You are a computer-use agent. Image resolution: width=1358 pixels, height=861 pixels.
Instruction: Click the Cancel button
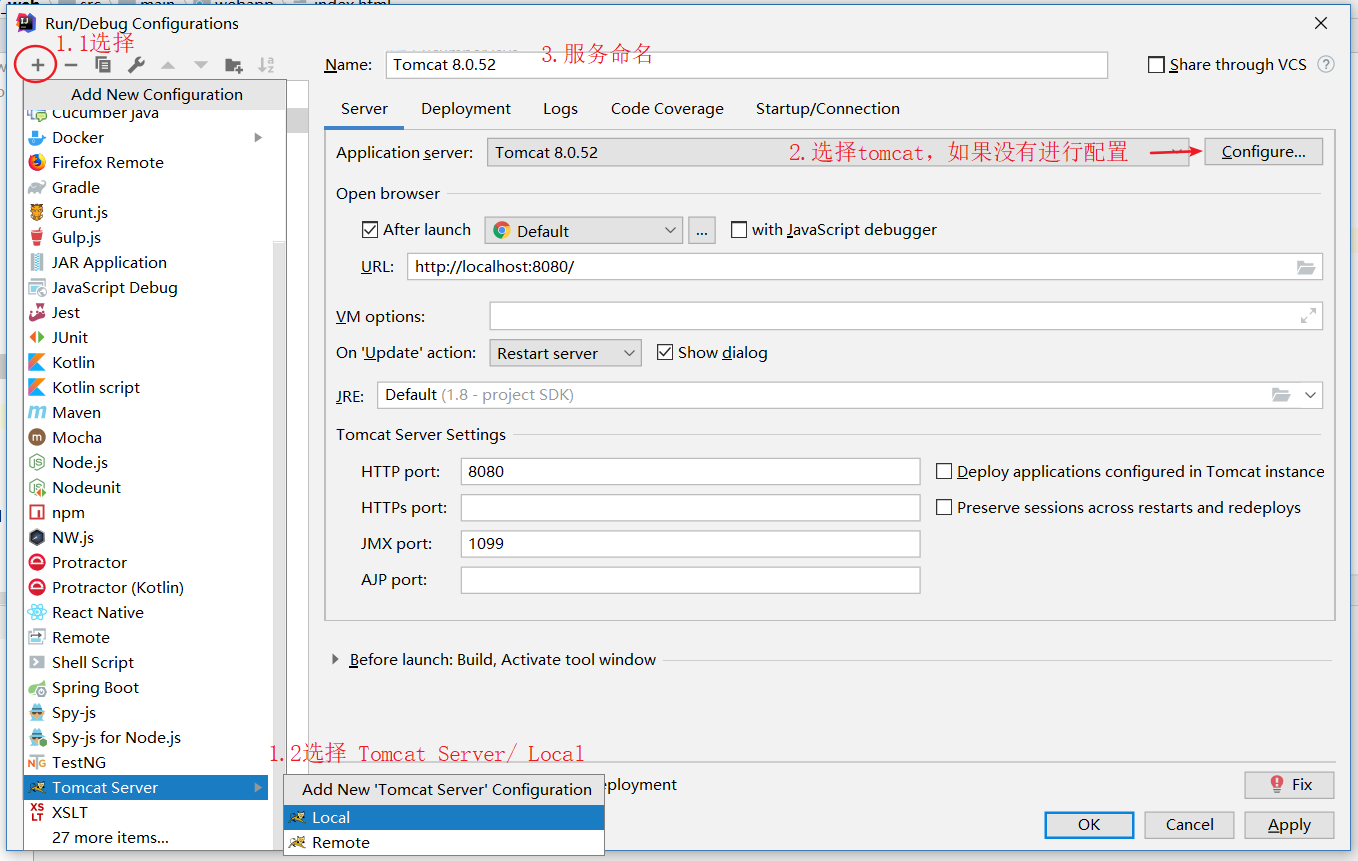[x=1190, y=825]
